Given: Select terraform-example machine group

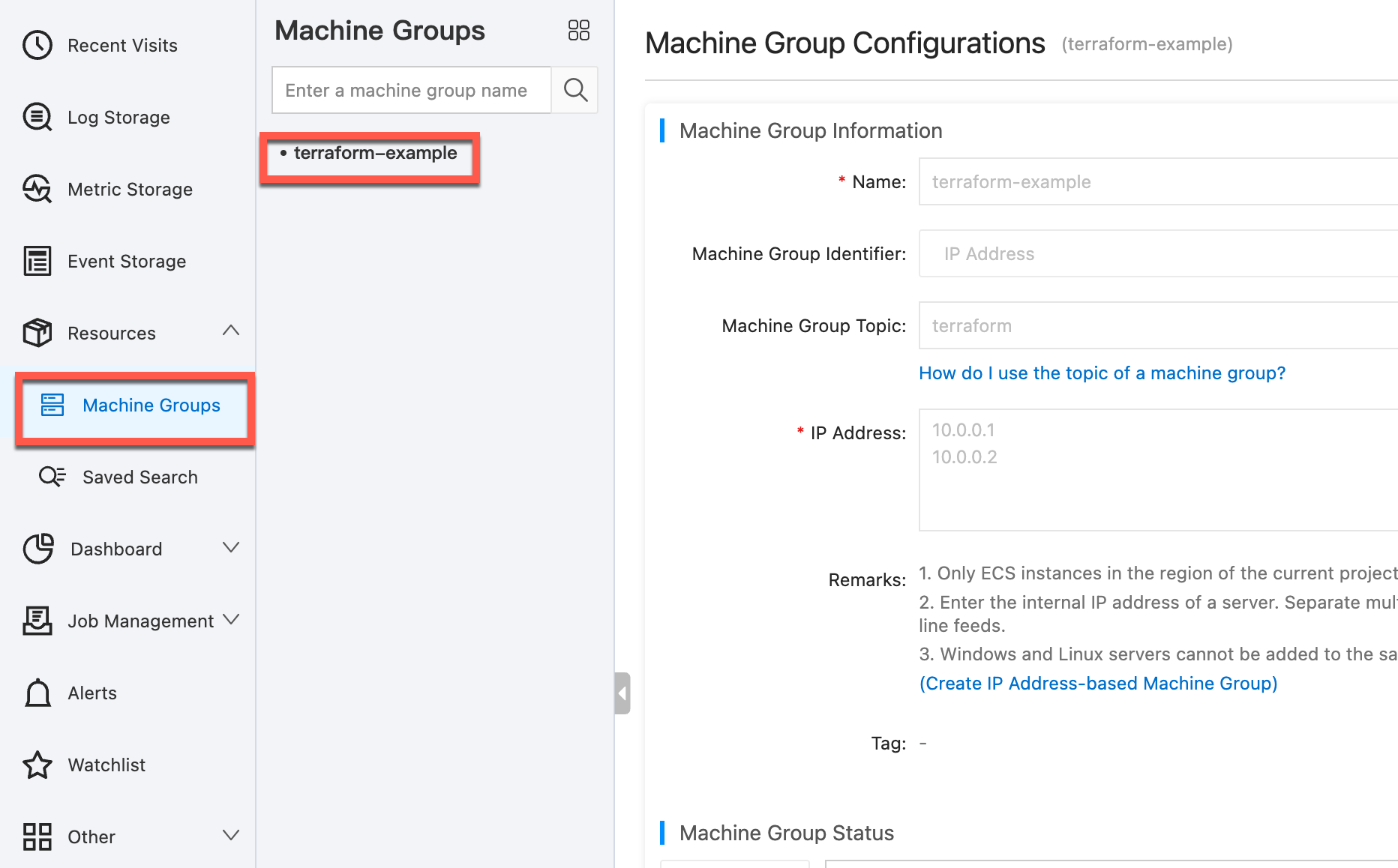Looking at the screenshot, I should click(x=375, y=153).
